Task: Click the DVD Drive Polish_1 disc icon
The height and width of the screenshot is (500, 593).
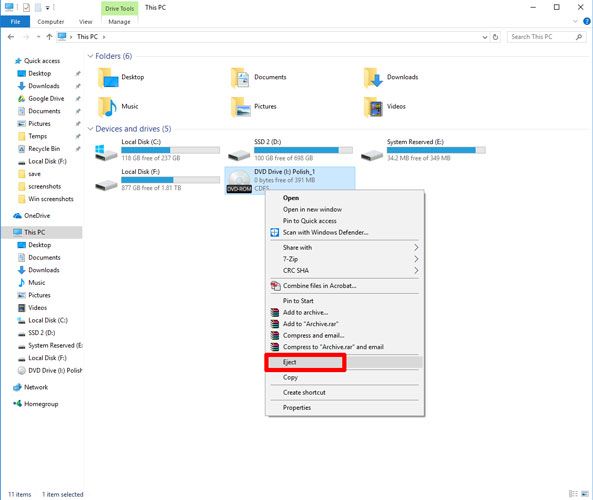Action: point(239,181)
